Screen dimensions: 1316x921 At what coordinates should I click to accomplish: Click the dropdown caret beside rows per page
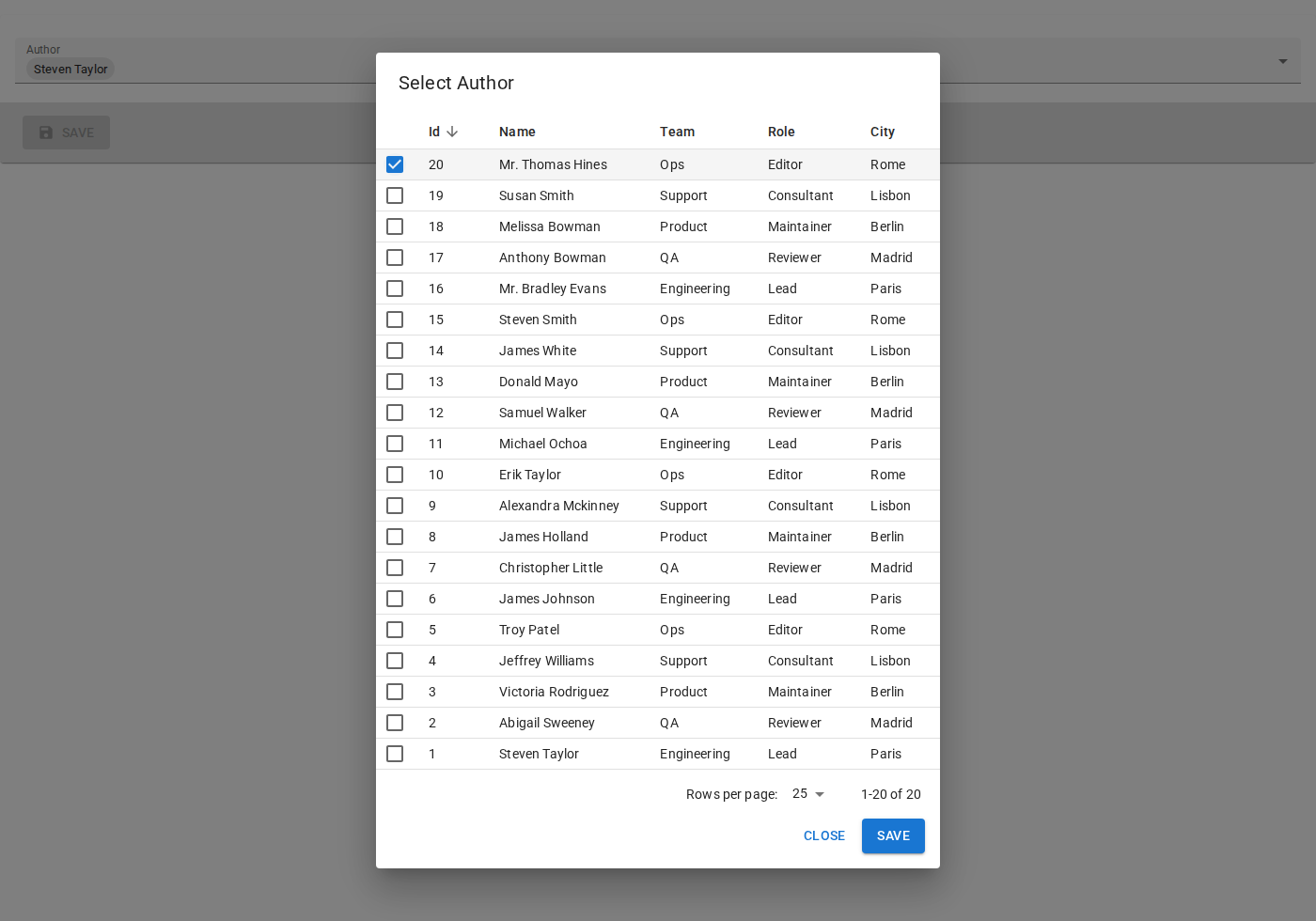click(x=820, y=794)
